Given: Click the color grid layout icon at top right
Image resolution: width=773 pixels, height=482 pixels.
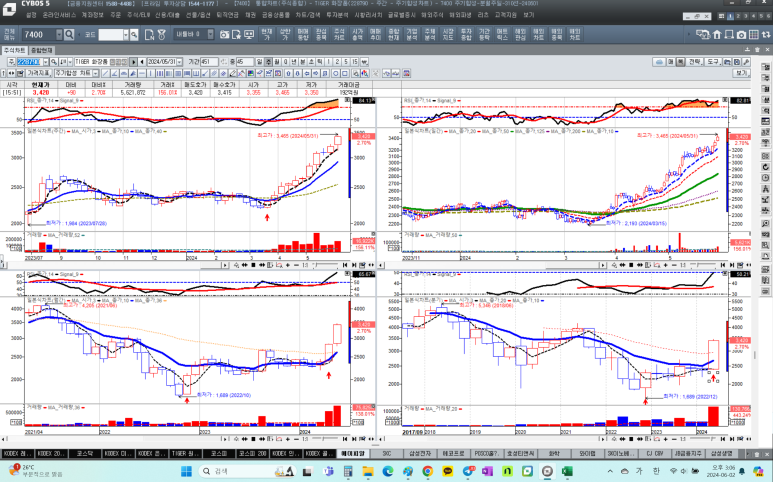Looking at the screenshot, I should coord(754,34).
